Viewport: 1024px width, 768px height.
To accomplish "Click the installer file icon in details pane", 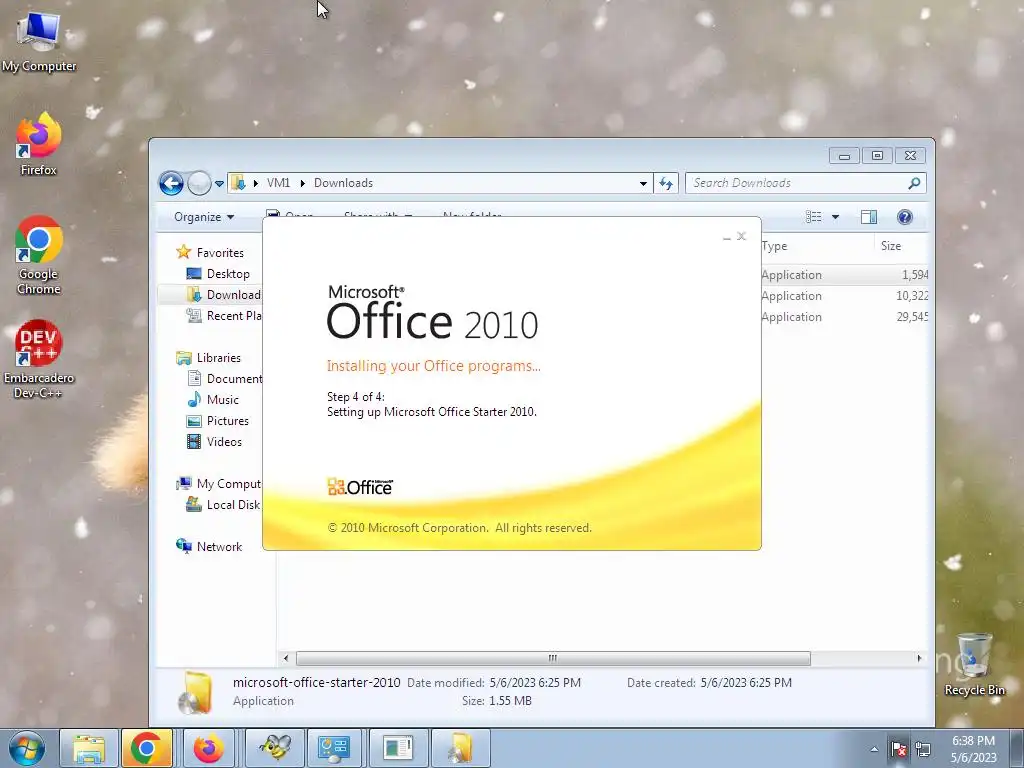I will click(195, 692).
